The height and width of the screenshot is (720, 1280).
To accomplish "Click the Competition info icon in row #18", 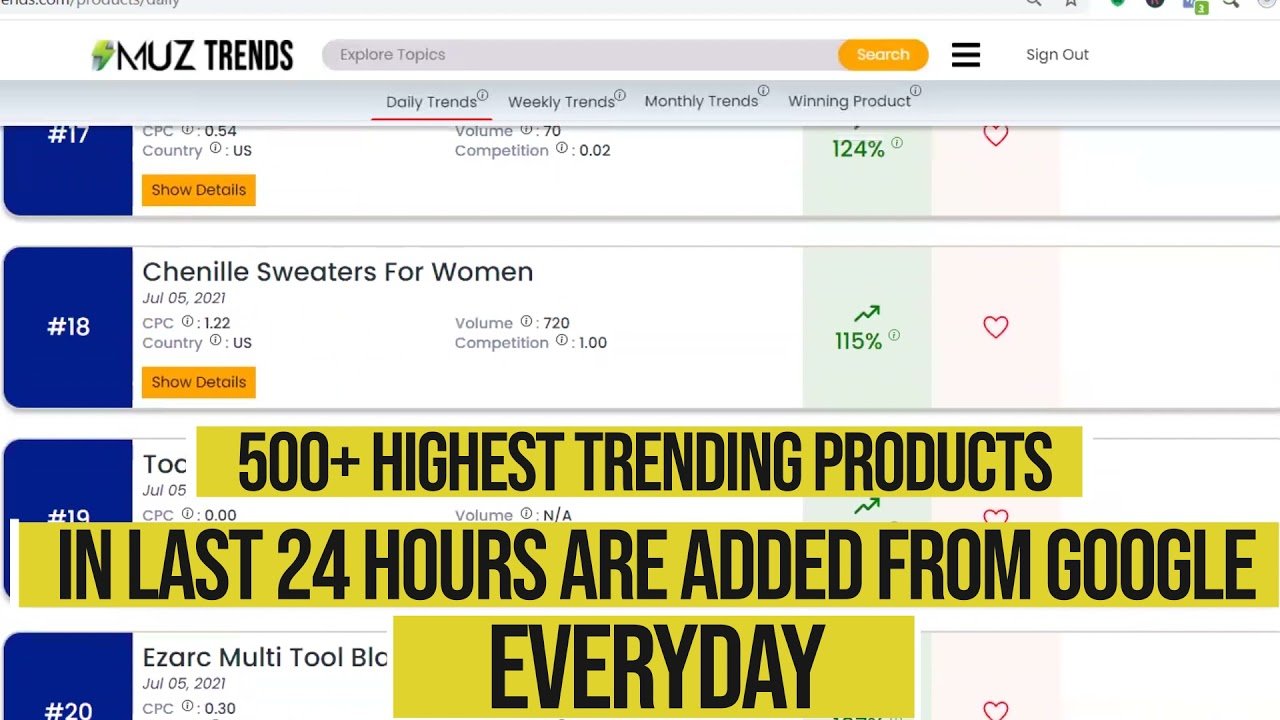I will (562, 341).
